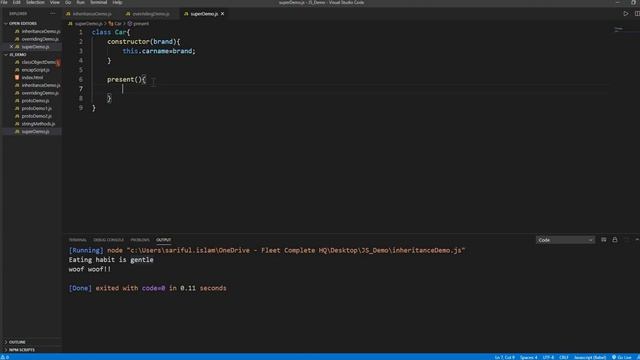Close the superDemo.js editor tab
This screenshot has width=640, height=360.
point(222,14)
